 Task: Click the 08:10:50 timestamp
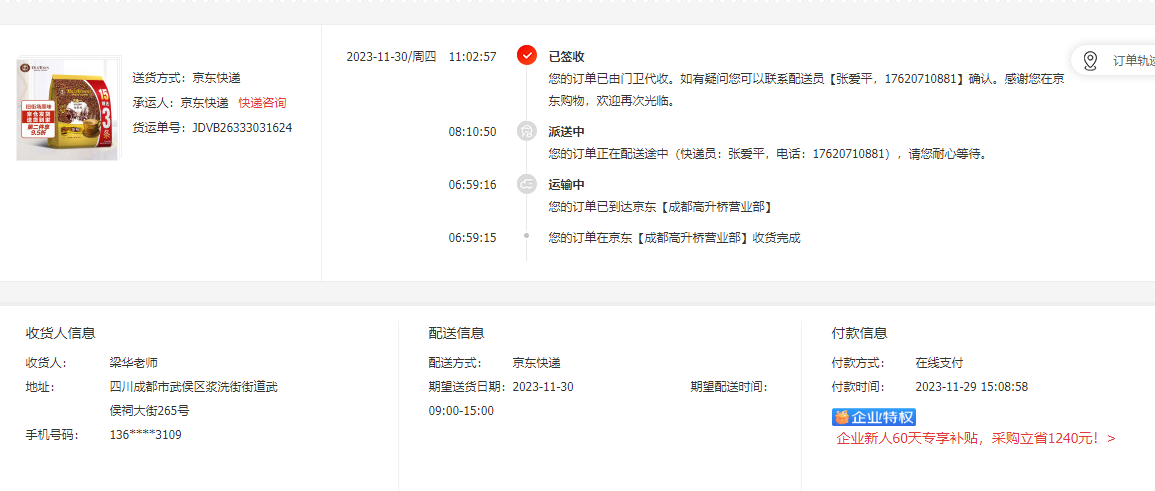click(472, 132)
